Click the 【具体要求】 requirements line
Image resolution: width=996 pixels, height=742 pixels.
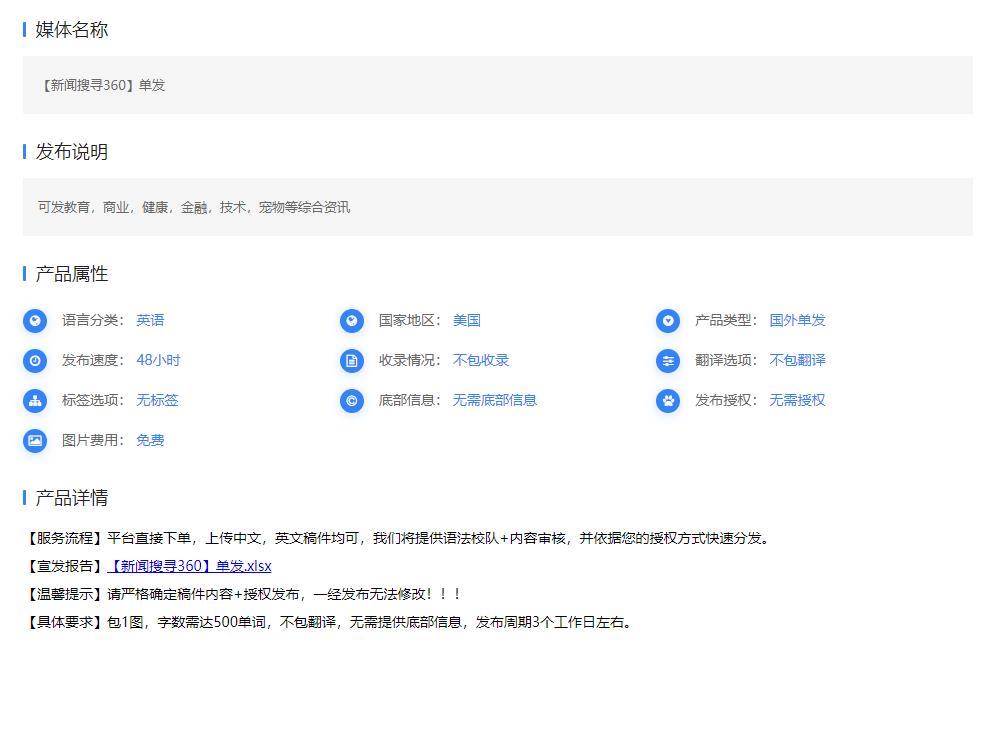329,622
